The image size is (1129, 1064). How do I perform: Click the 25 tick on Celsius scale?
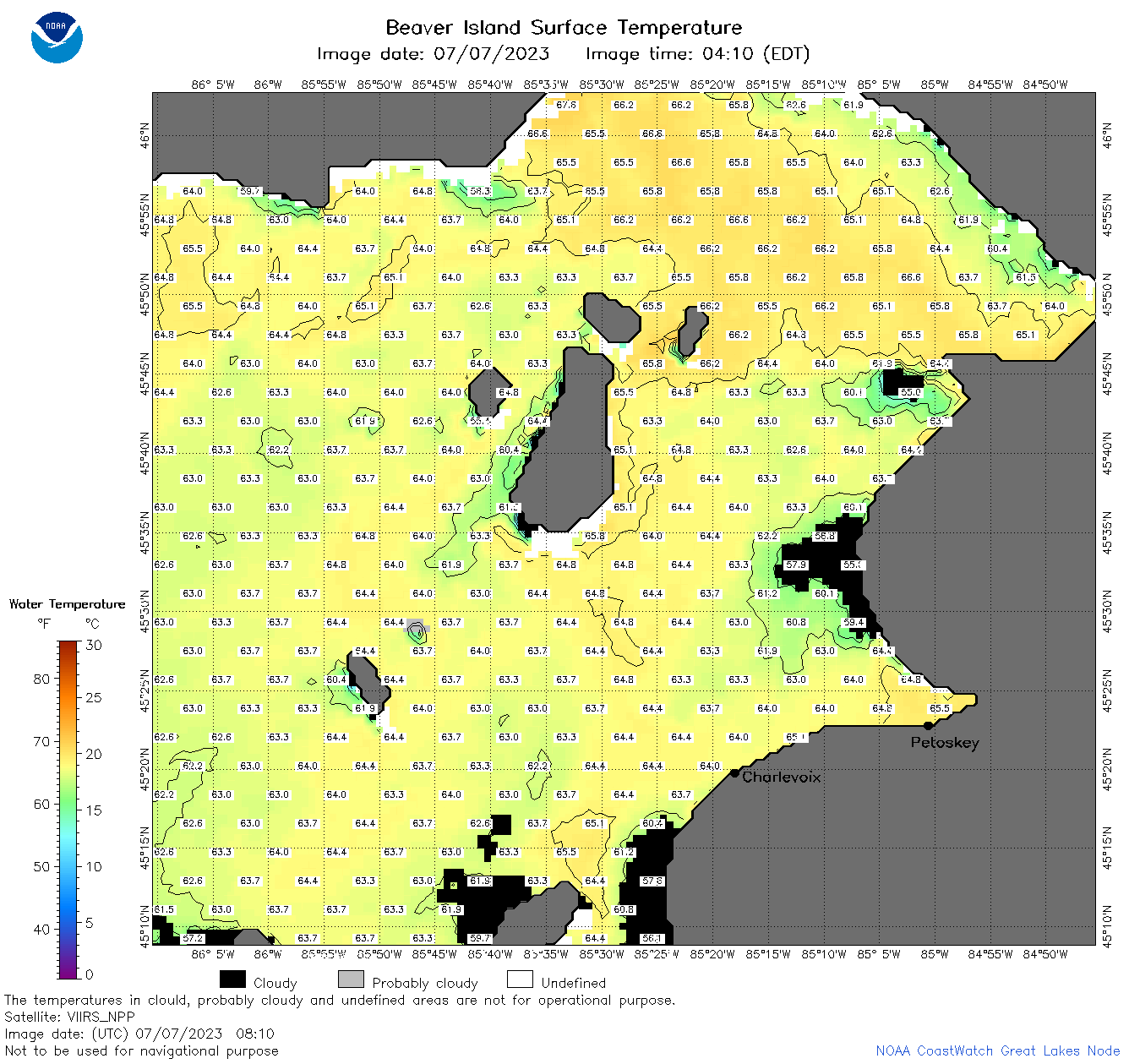(94, 697)
